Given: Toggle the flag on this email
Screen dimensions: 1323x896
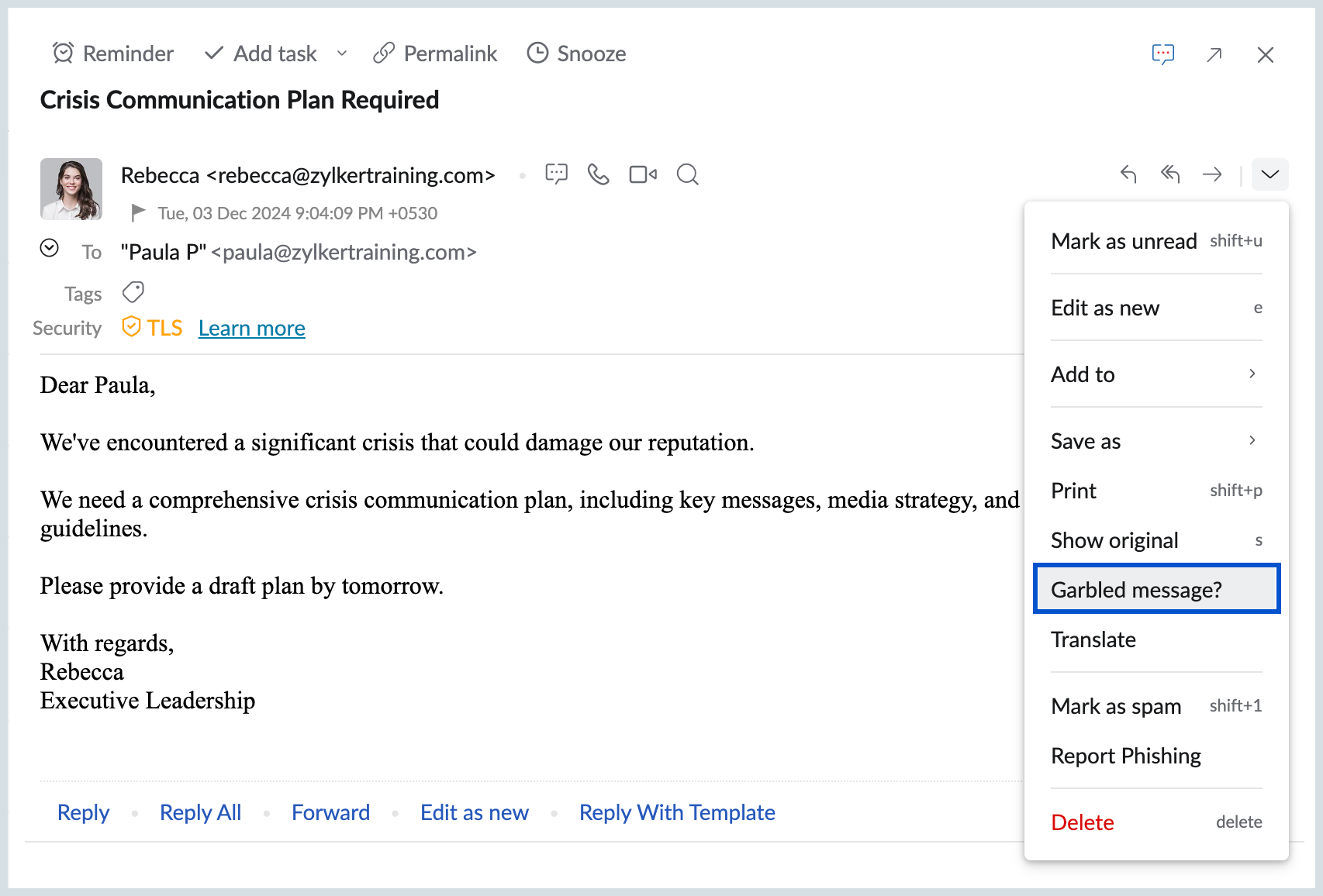Looking at the screenshot, I should pos(138,212).
